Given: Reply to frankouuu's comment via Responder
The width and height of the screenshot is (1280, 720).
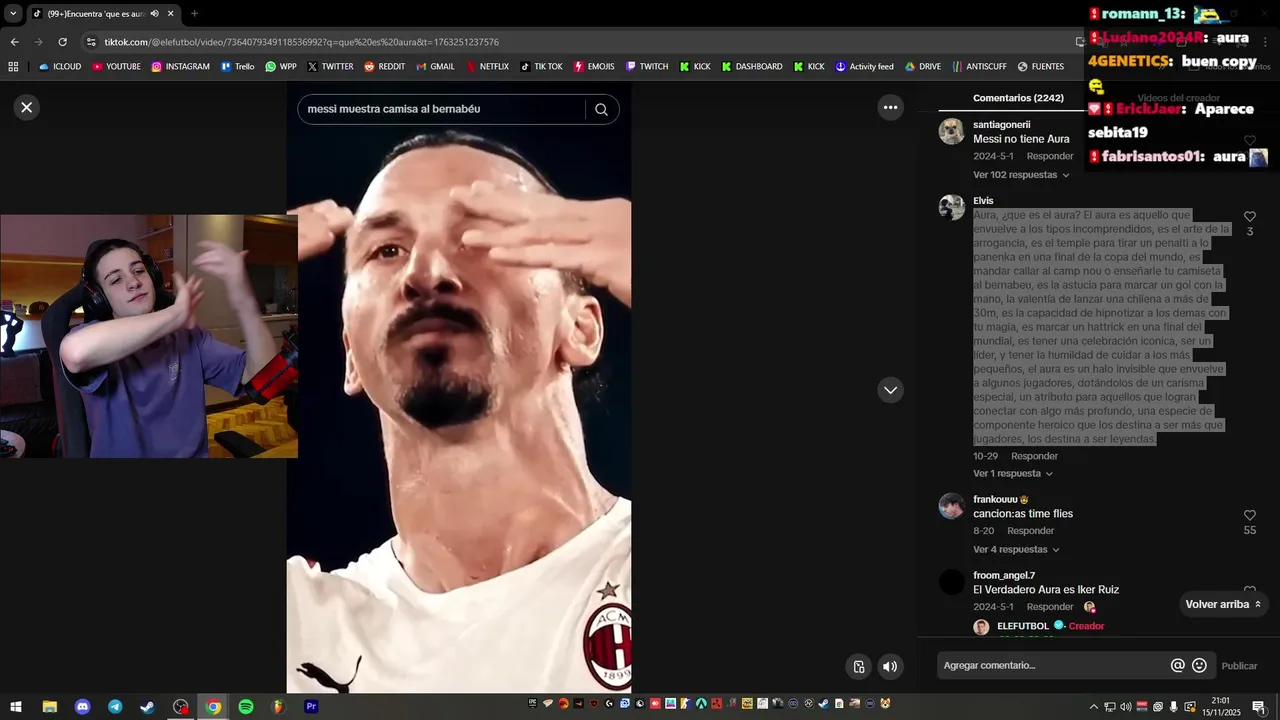Looking at the screenshot, I should coord(1030,531).
